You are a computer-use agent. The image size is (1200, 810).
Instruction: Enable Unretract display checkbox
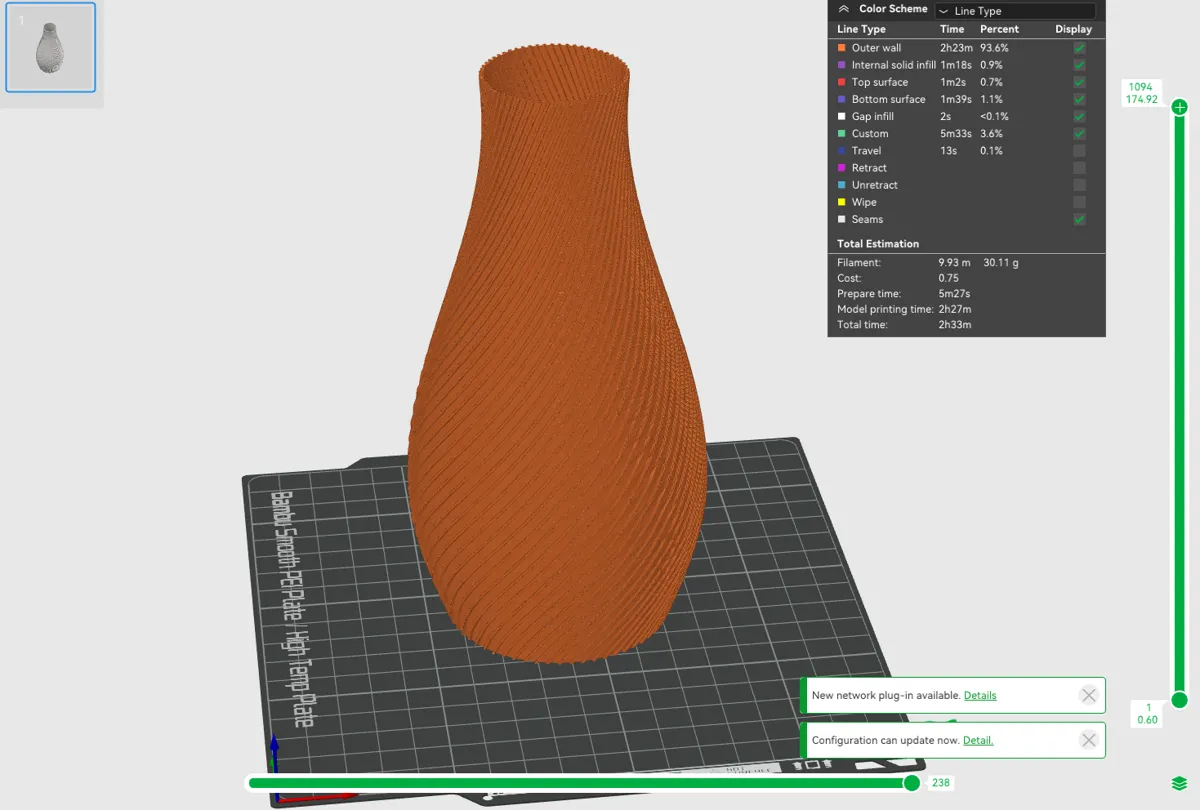point(1079,185)
